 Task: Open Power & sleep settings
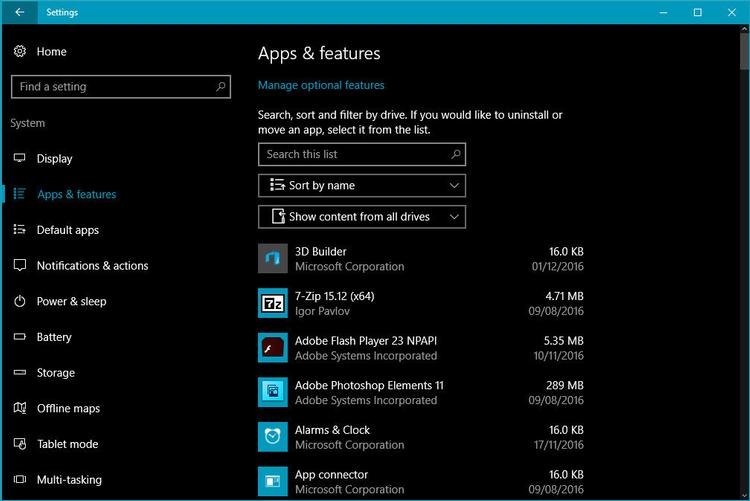click(x=71, y=301)
